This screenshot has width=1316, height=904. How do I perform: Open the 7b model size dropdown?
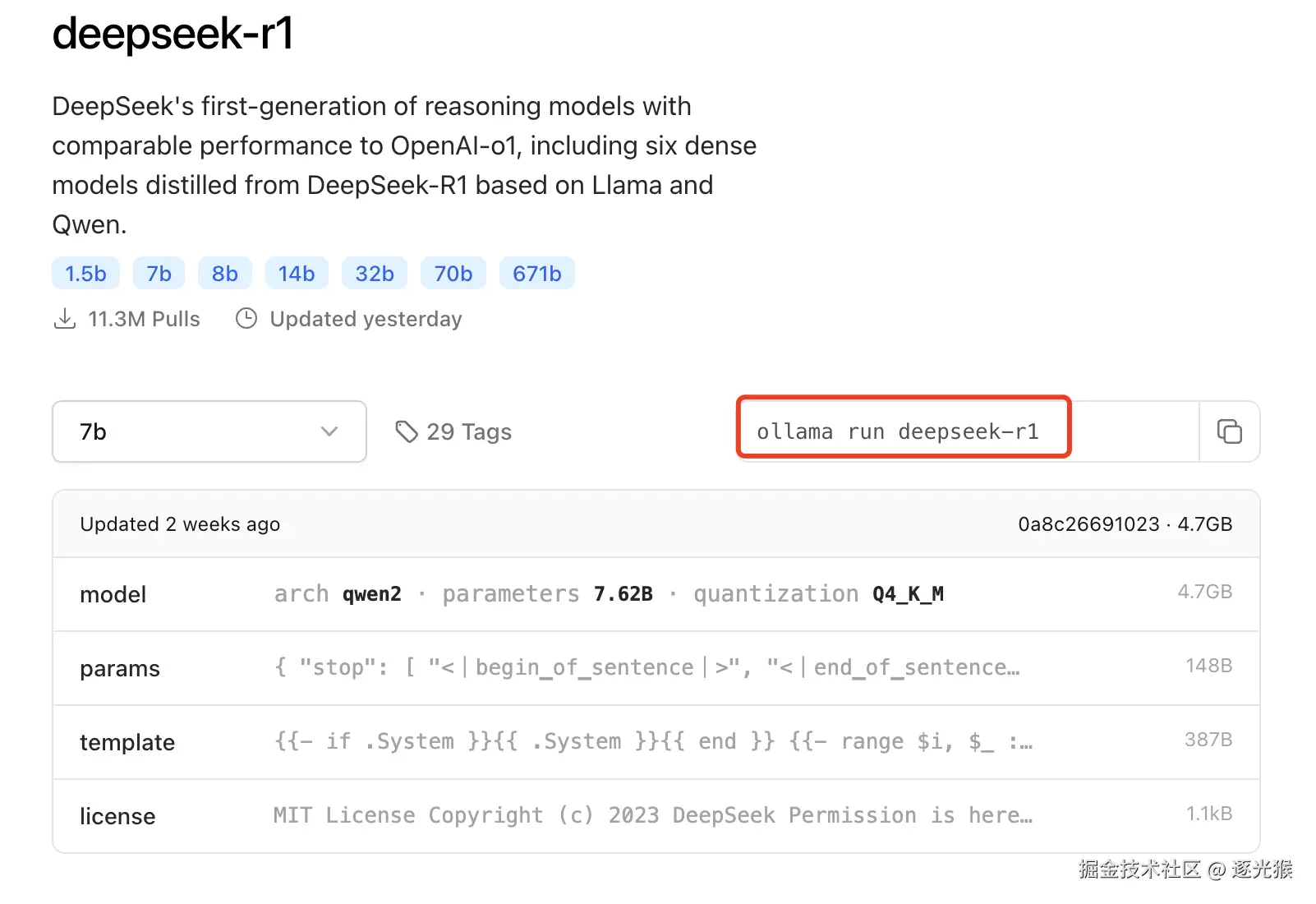[x=209, y=431]
